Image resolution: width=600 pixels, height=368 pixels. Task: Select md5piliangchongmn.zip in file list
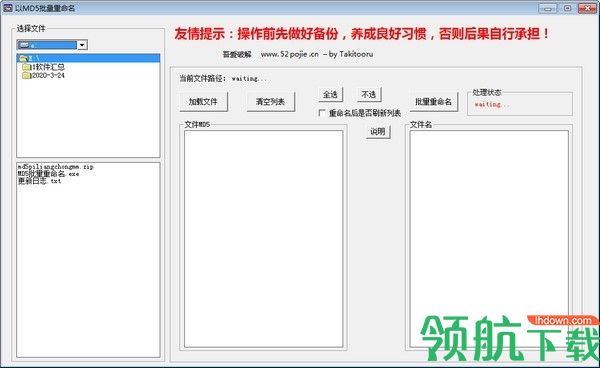click(55, 167)
